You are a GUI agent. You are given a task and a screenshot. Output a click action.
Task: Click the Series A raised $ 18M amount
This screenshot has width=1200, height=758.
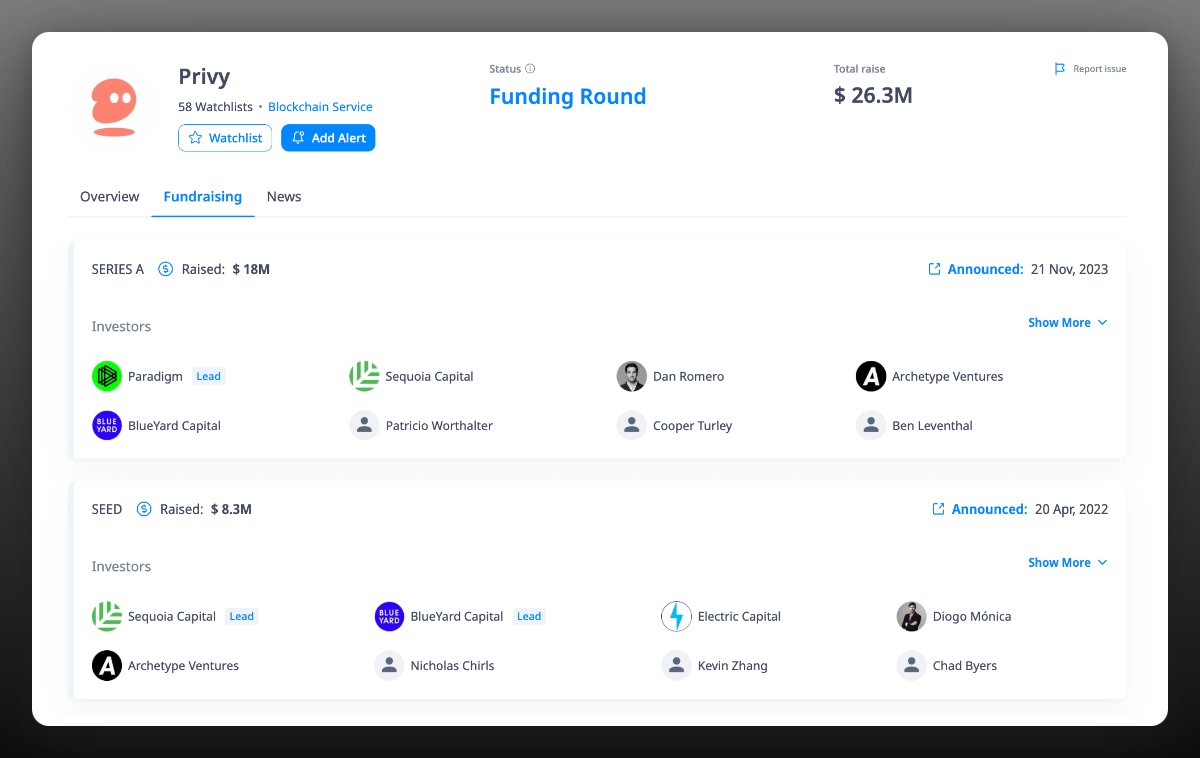point(251,269)
